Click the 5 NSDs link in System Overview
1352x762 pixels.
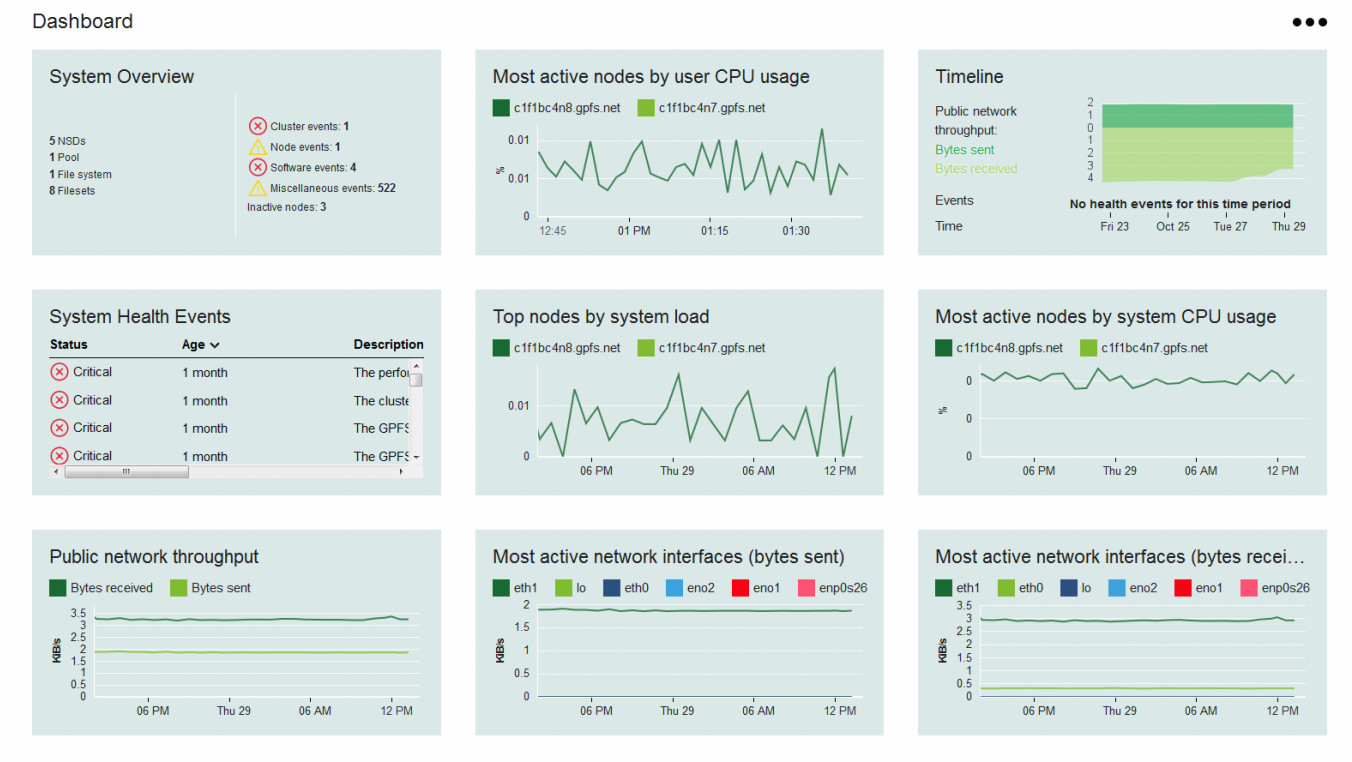(67, 141)
